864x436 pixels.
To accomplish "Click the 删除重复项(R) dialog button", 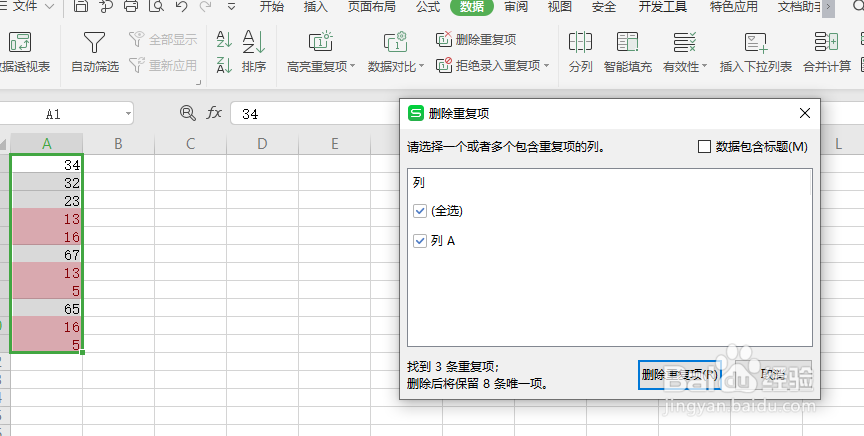I will [x=680, y=375].
